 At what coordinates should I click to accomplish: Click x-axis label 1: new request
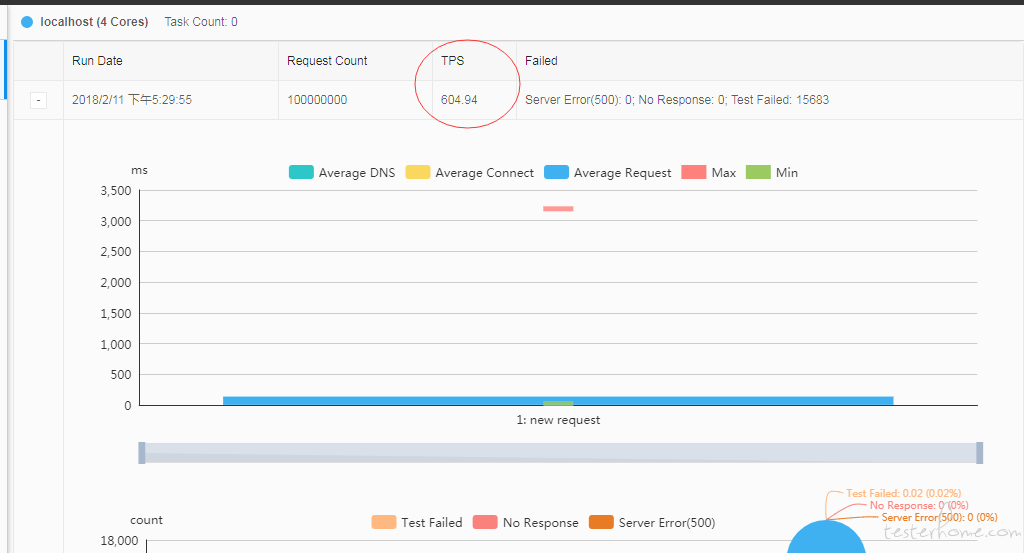(x=558, y=420)
